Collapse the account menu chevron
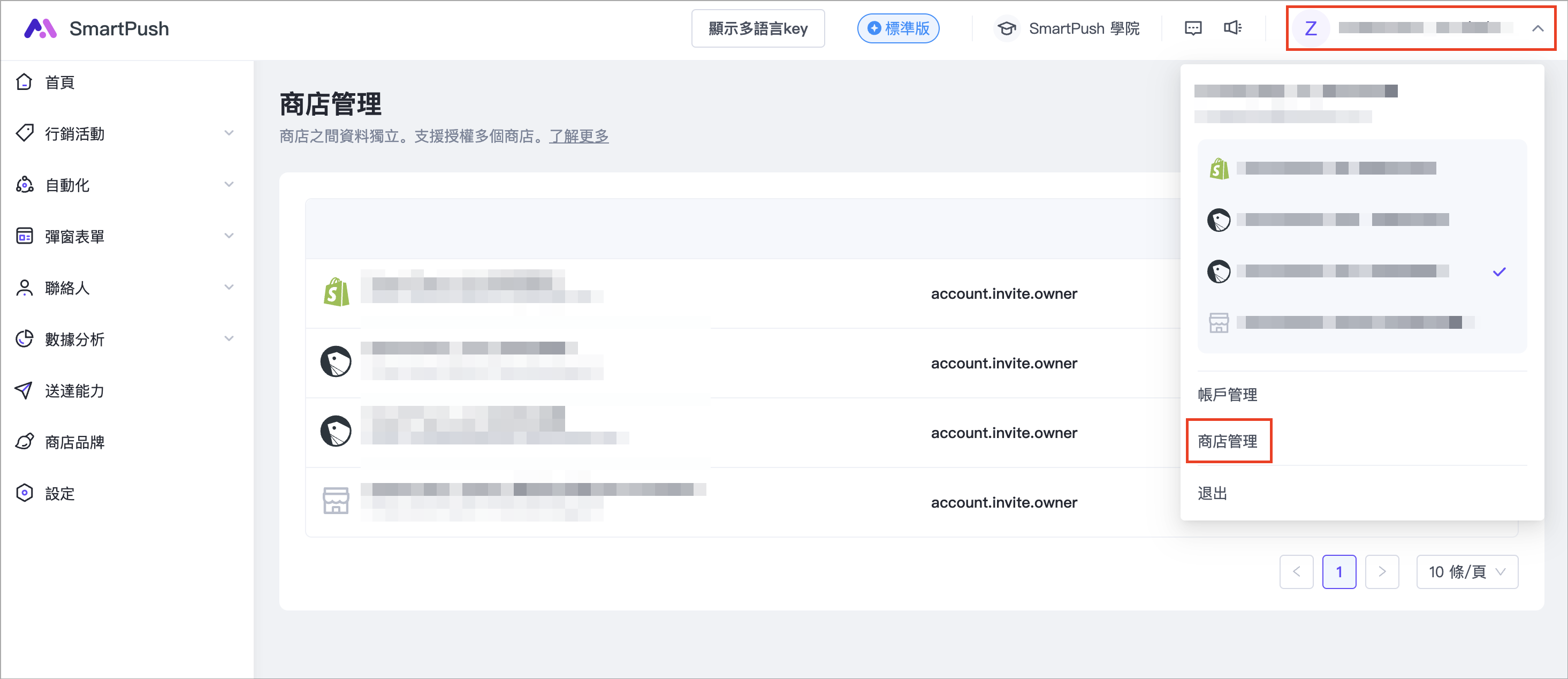 (x=1537, y=28)
